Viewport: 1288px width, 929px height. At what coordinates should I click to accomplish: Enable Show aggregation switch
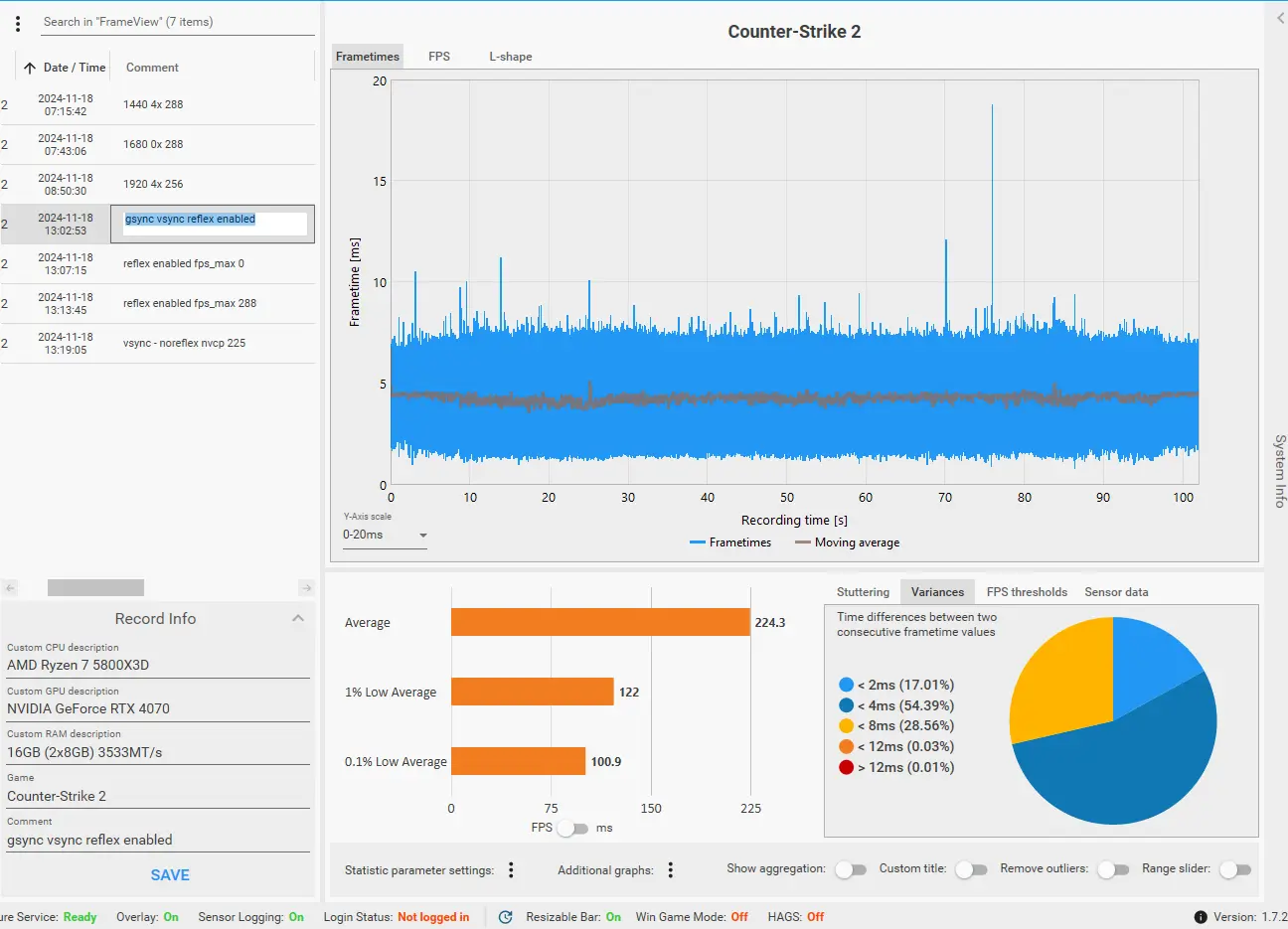(x=851, y=869)
